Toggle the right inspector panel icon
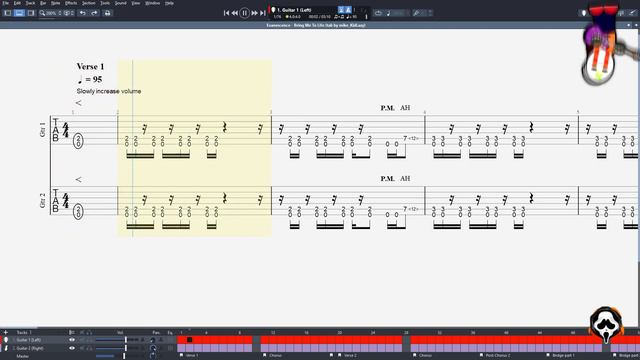The width and height of the screenshot is (640, 360). tap(31, 13)
